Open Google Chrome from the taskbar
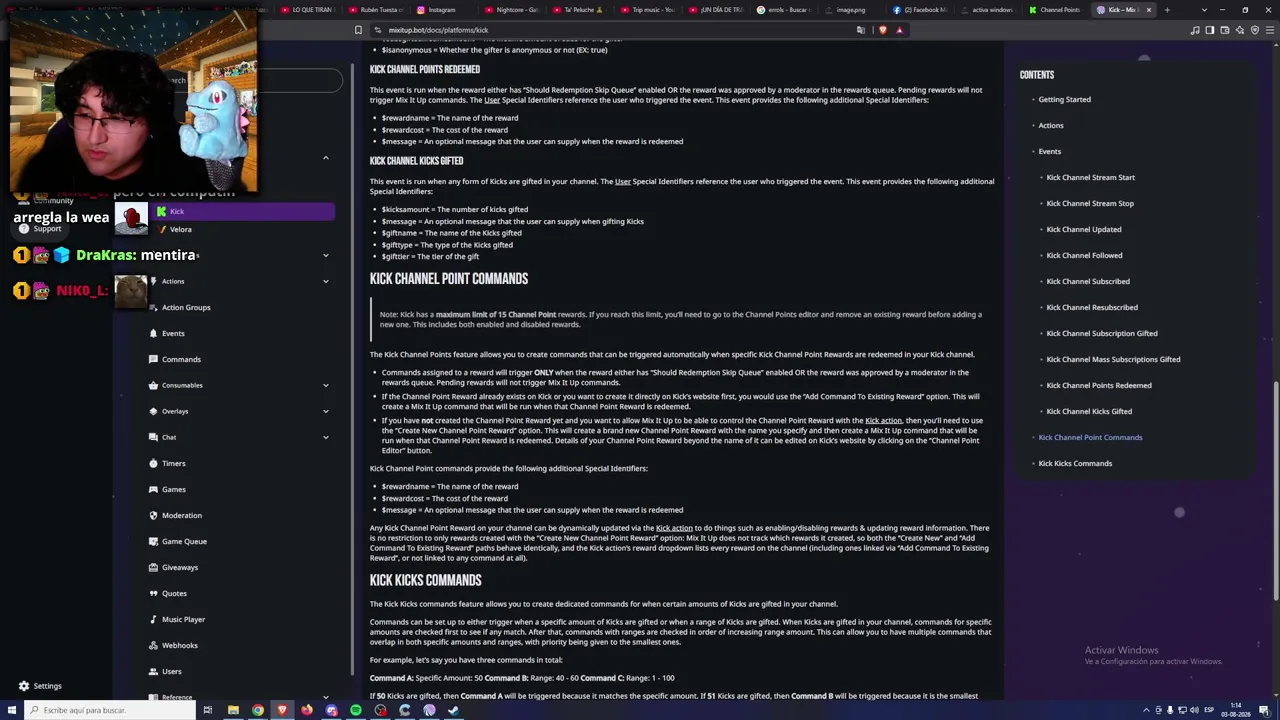This screenshot has height=720, width=1280. [x=258, y=710]
